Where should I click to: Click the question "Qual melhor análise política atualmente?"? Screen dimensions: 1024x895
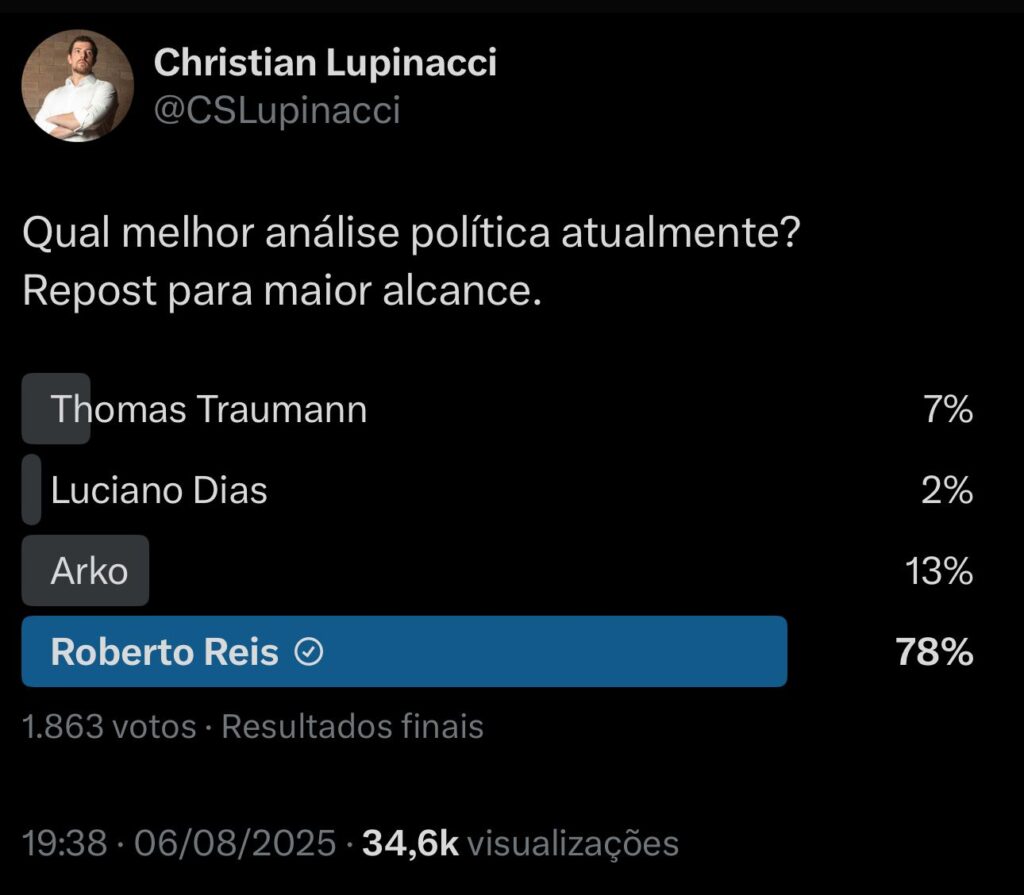coord(410,235)
